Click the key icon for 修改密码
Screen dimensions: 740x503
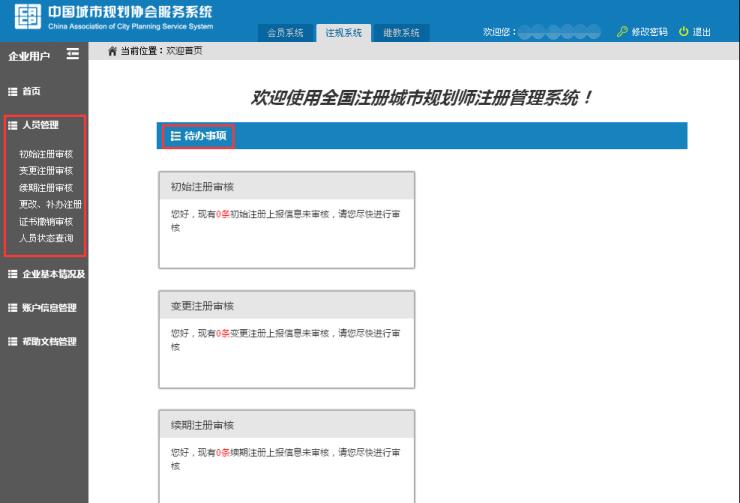pos(622,32)
